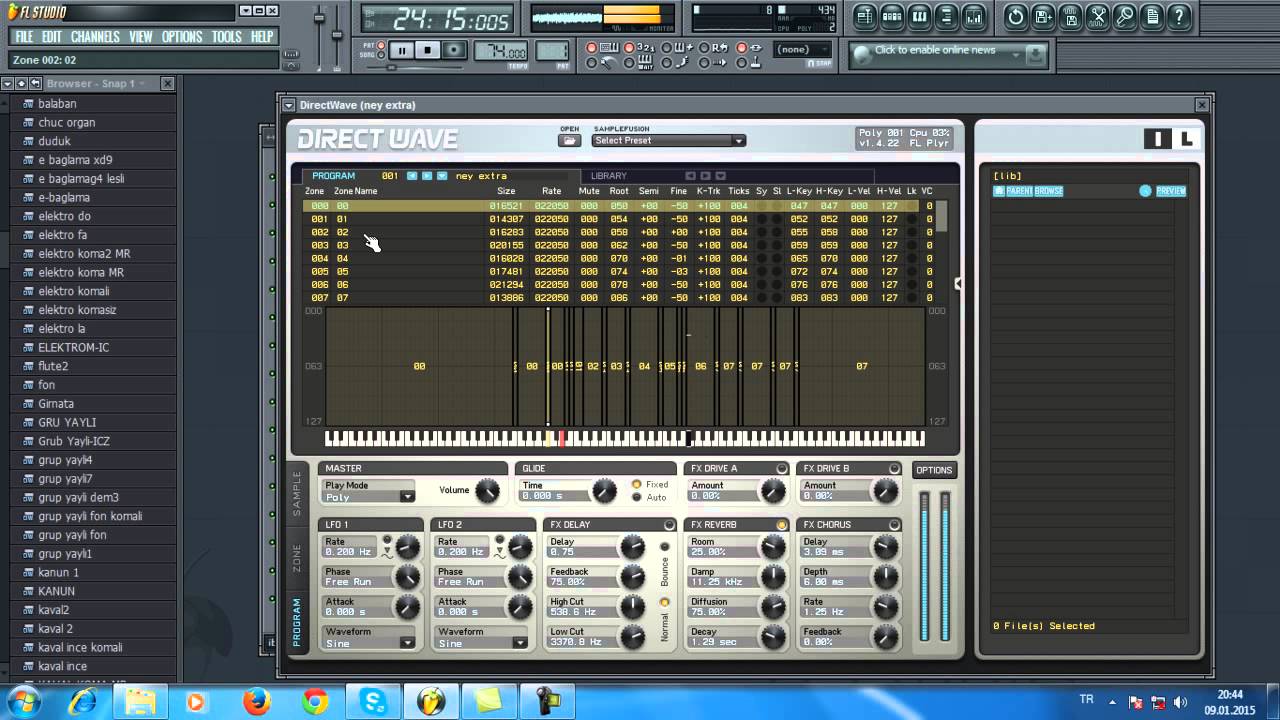Click the undo history circular-arrow icon

tap(1016, 16)
